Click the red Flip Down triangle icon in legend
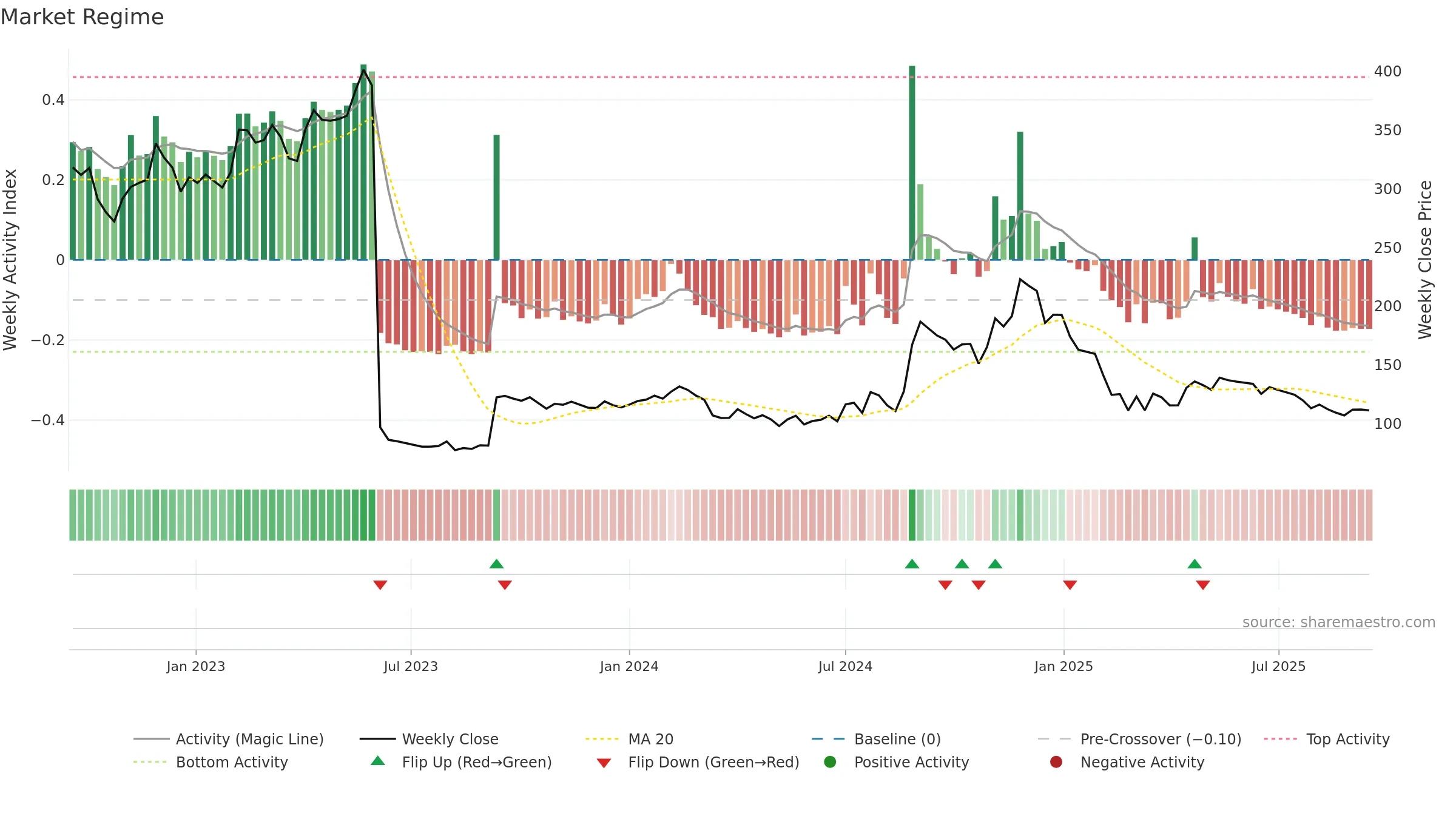1456x819 pixels. click(x=604, y=763)
